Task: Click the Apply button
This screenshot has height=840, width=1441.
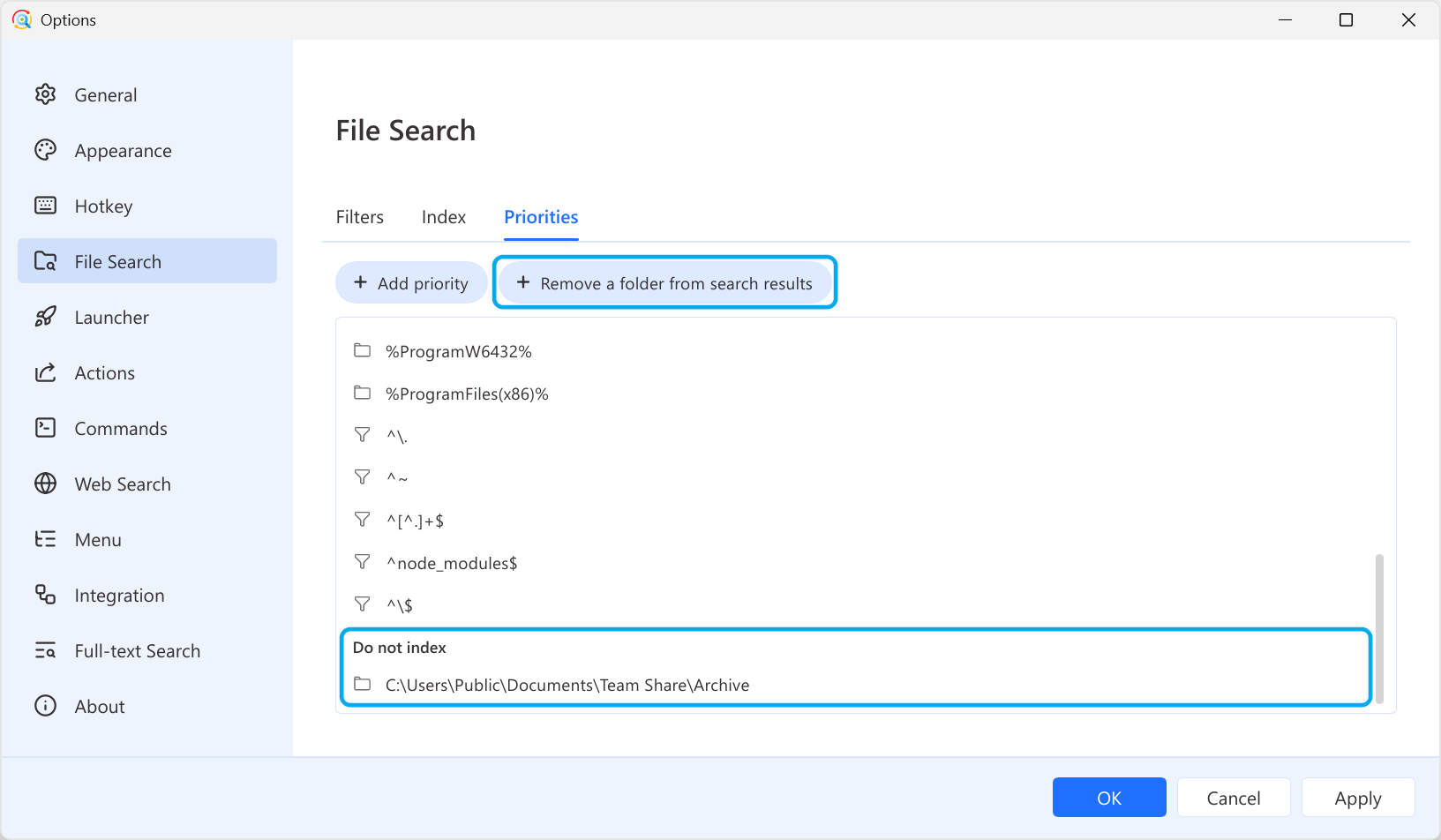Action: (1358, 798)
